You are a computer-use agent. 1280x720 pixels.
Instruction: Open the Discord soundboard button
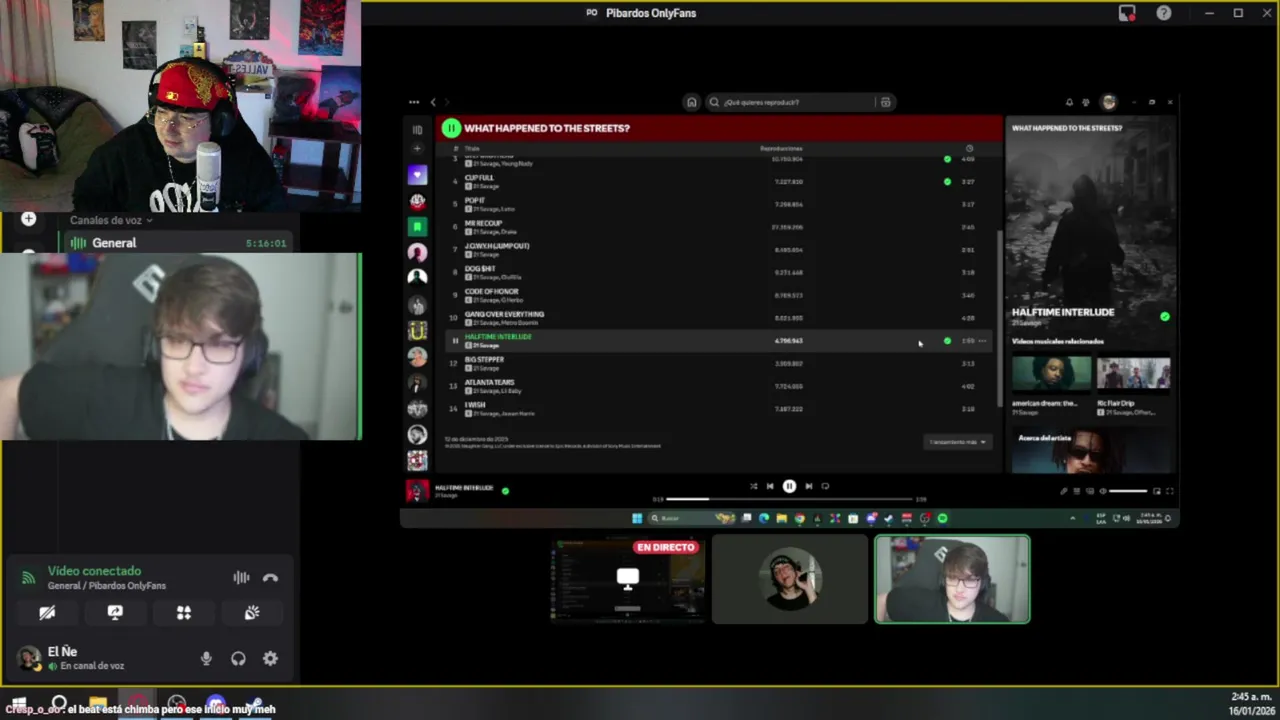[252, 612]
